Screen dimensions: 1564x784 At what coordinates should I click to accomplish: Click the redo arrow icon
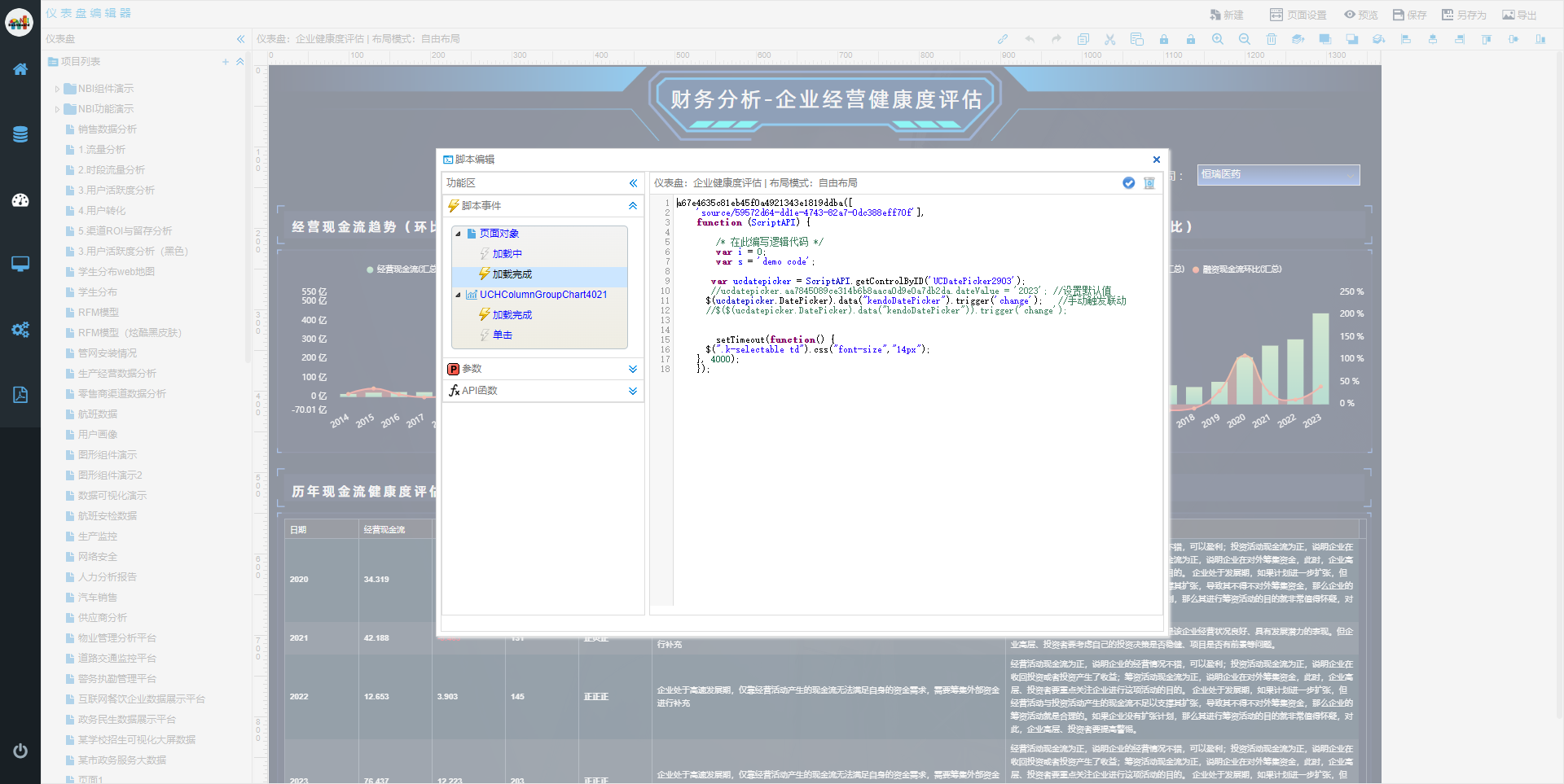click(1057, 39)
